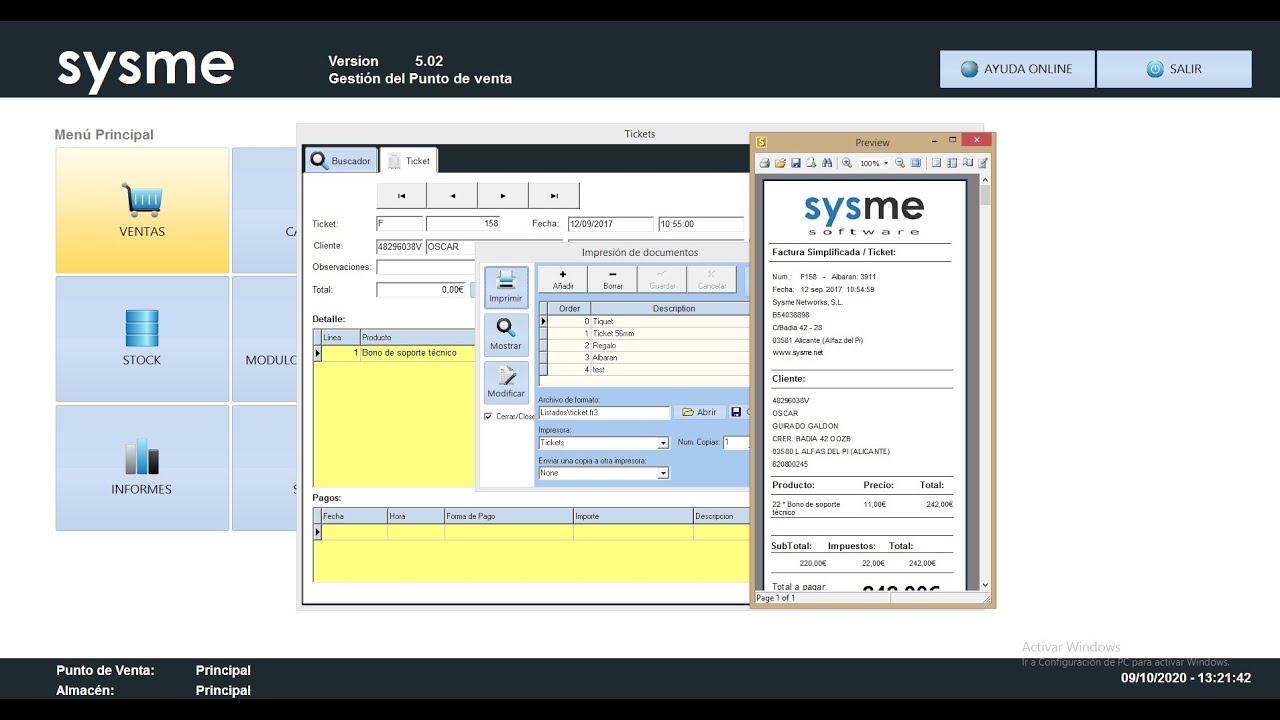Click the Añadir plus button
This screenshot has width=1280, height=720.
point(563,279)
